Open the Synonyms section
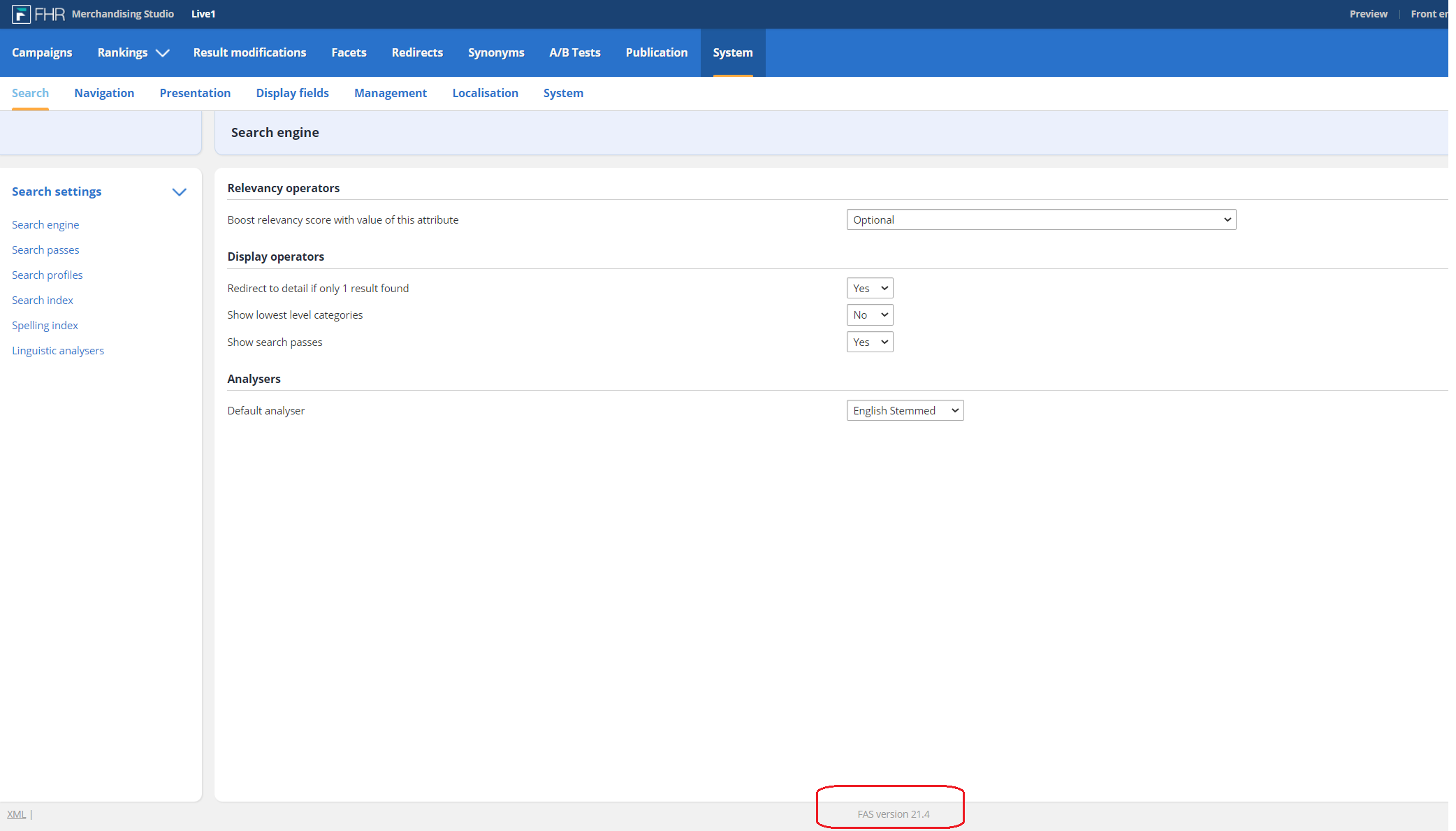This screenshot has height=831, width=1456. click(496, 52)
